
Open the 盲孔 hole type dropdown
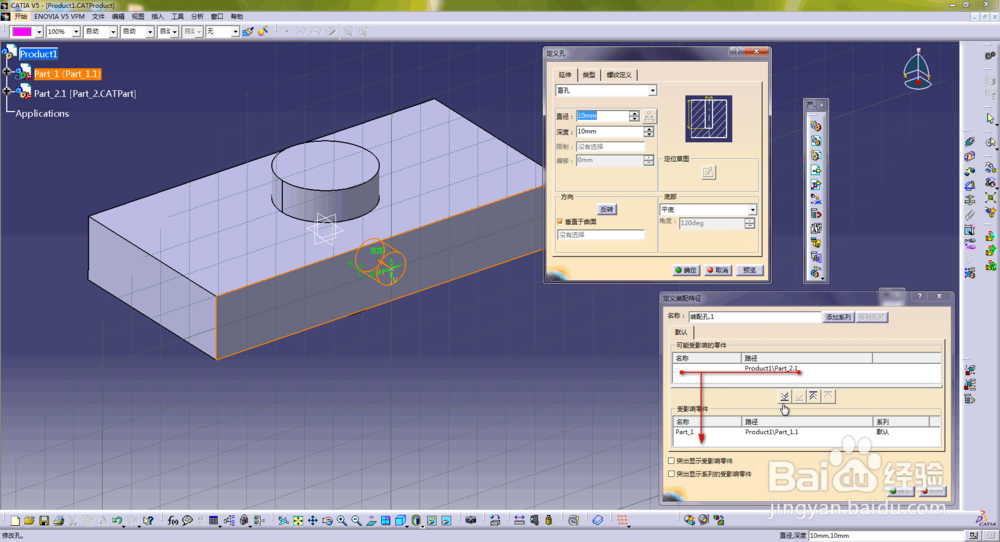tap(652, 91)
